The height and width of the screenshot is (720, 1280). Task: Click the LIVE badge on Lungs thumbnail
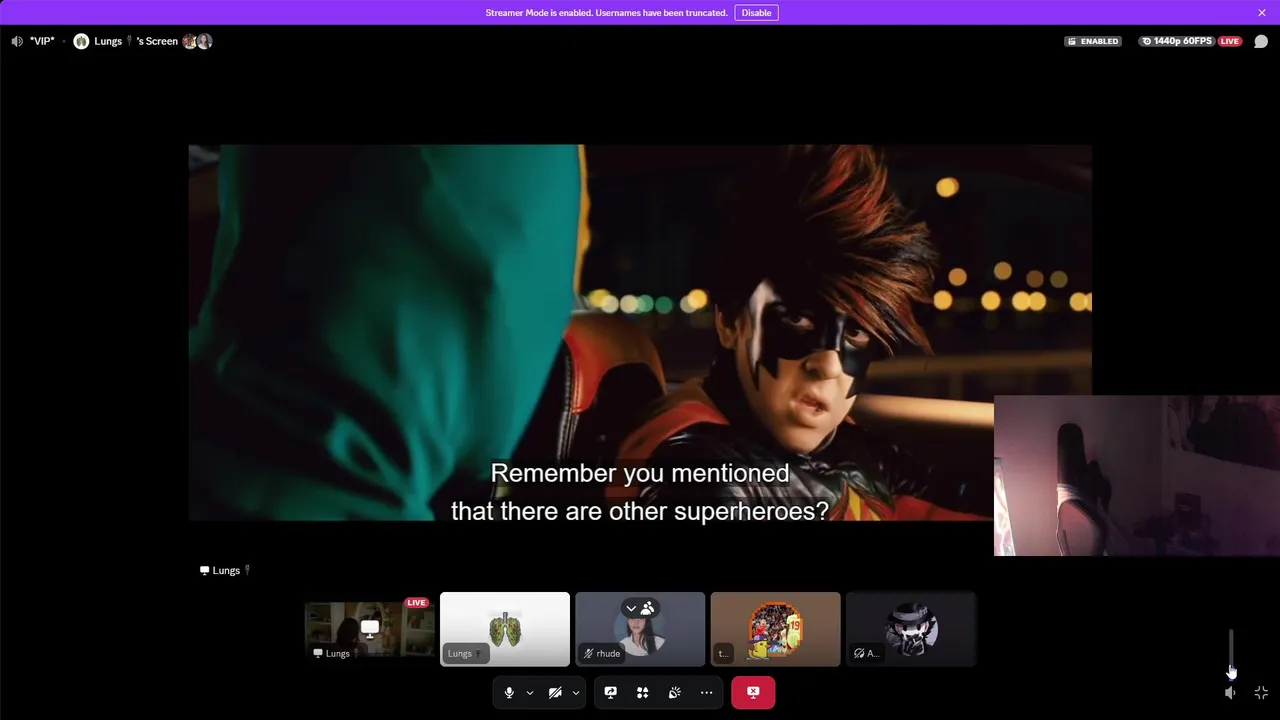pos(417,602)
